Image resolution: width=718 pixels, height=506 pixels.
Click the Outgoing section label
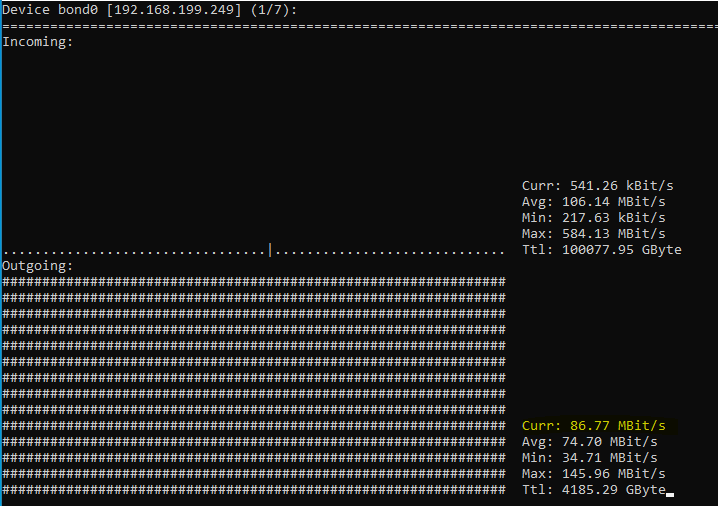click(37, 266)
